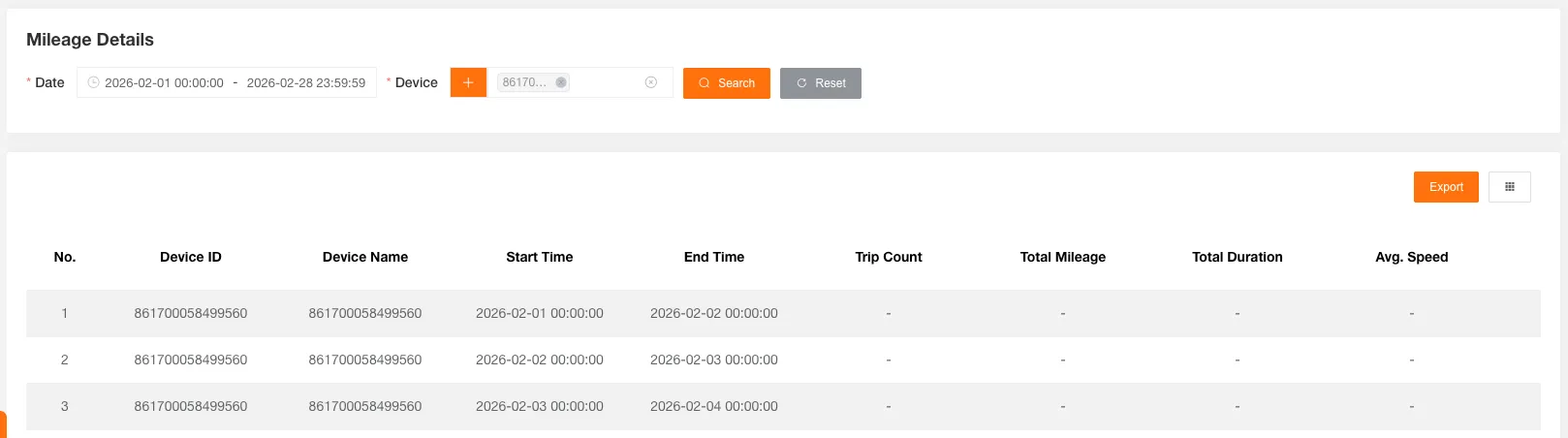This screenshot has height=438, width=1568.
Task: Select row 2 End Time 2026-02-03 cell
Action: 713,360
